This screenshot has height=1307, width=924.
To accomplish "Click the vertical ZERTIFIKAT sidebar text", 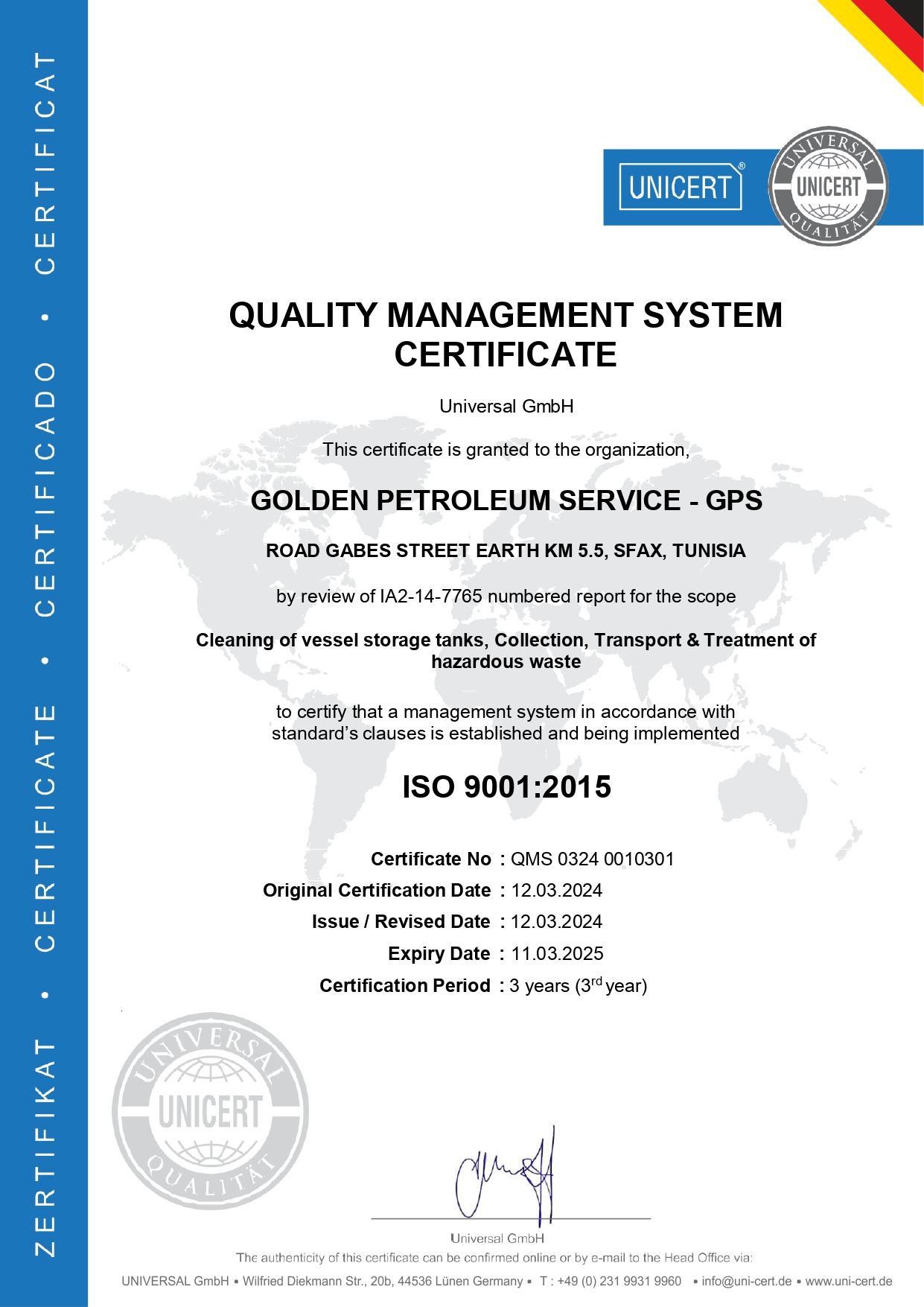I will [x=45, y=1147].
